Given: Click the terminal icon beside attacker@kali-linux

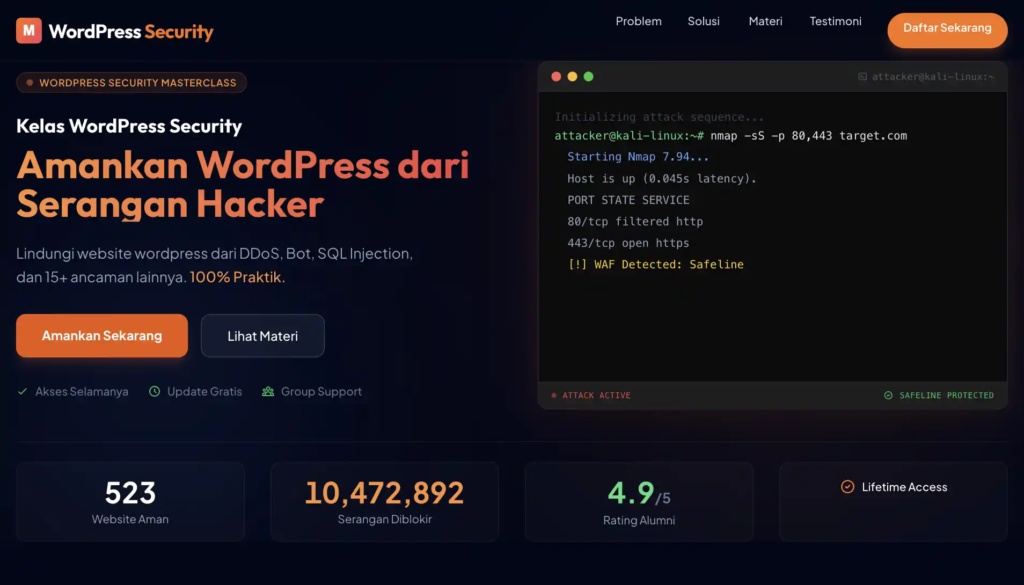Looking at the screenshot, I should click(862, 75).
